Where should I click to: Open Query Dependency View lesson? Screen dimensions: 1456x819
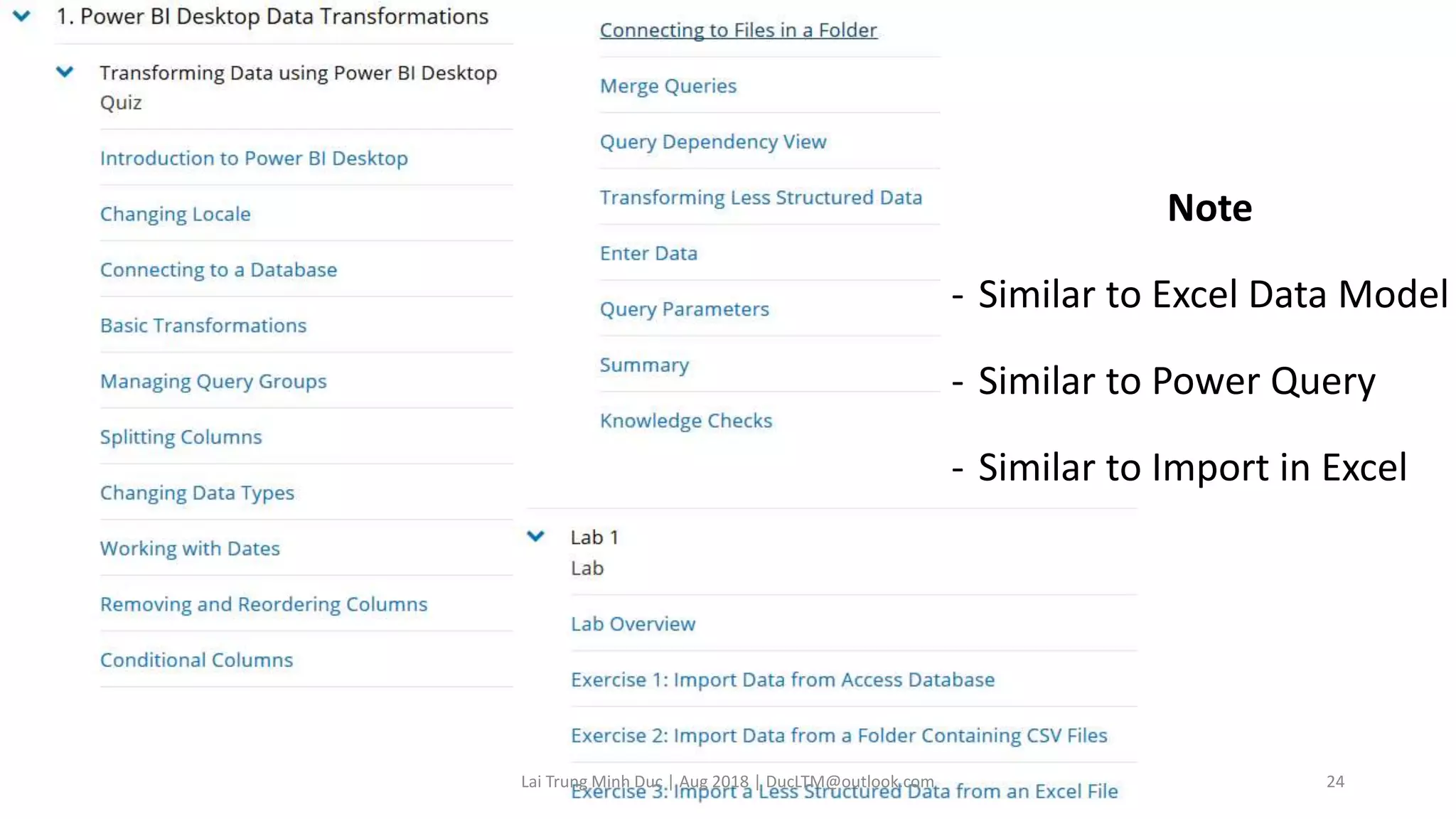pos(713,141)
